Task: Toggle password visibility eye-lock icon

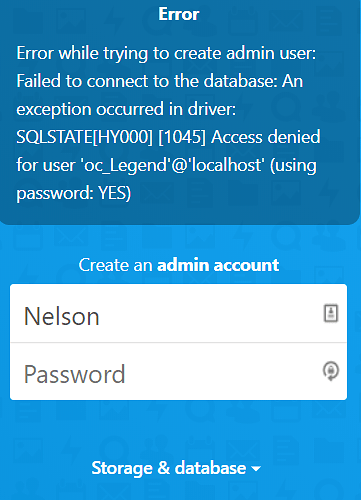Action: pos(331,371)
